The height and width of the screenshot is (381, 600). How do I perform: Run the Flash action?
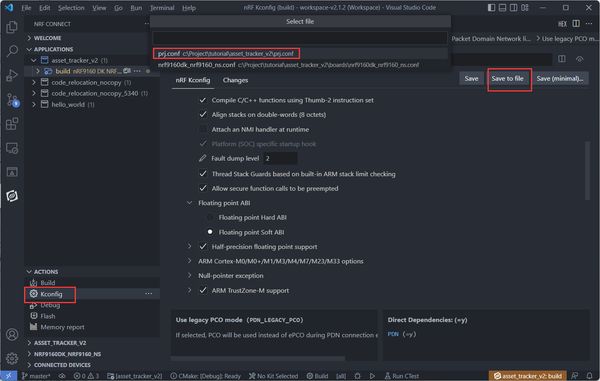47,316
